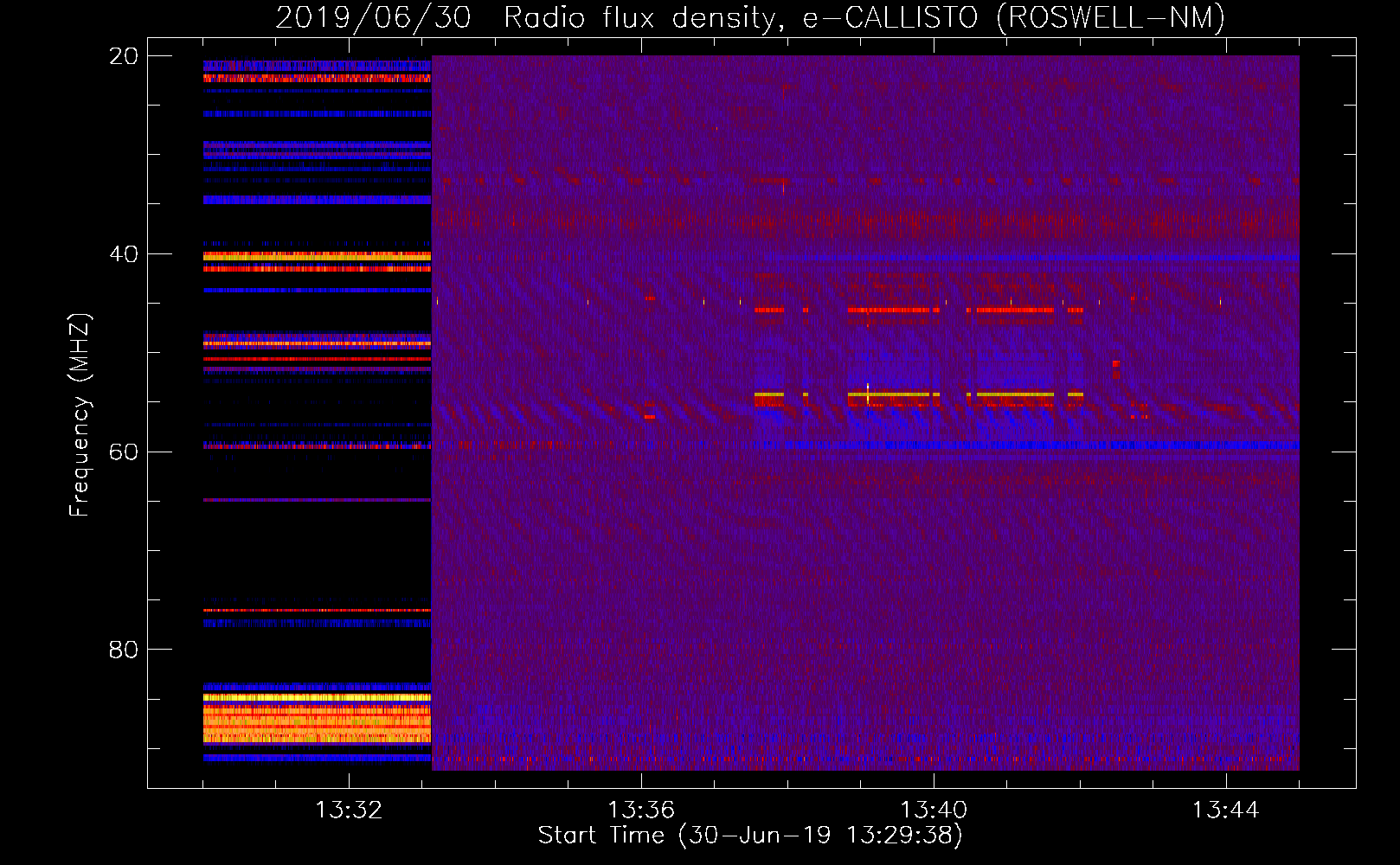The height and width of the screenshot is (865, 1400).
Task: Click the small red spot near 13:36 at 56 MHz
Action: pyautogui.click(x=649, y=417)
